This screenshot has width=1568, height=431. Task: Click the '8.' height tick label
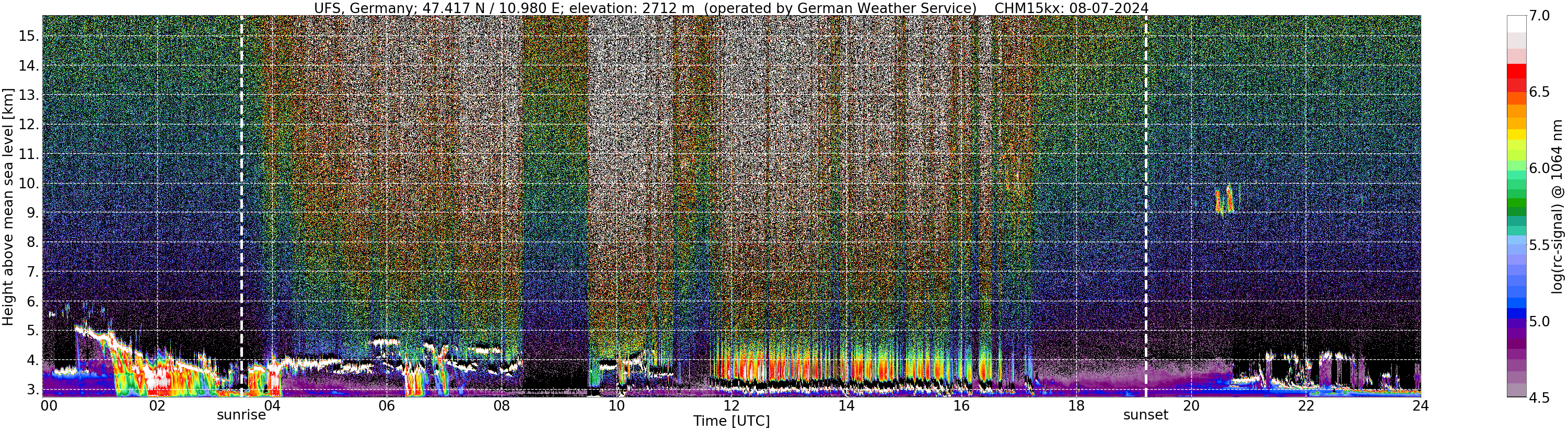(x=33, y=242)
